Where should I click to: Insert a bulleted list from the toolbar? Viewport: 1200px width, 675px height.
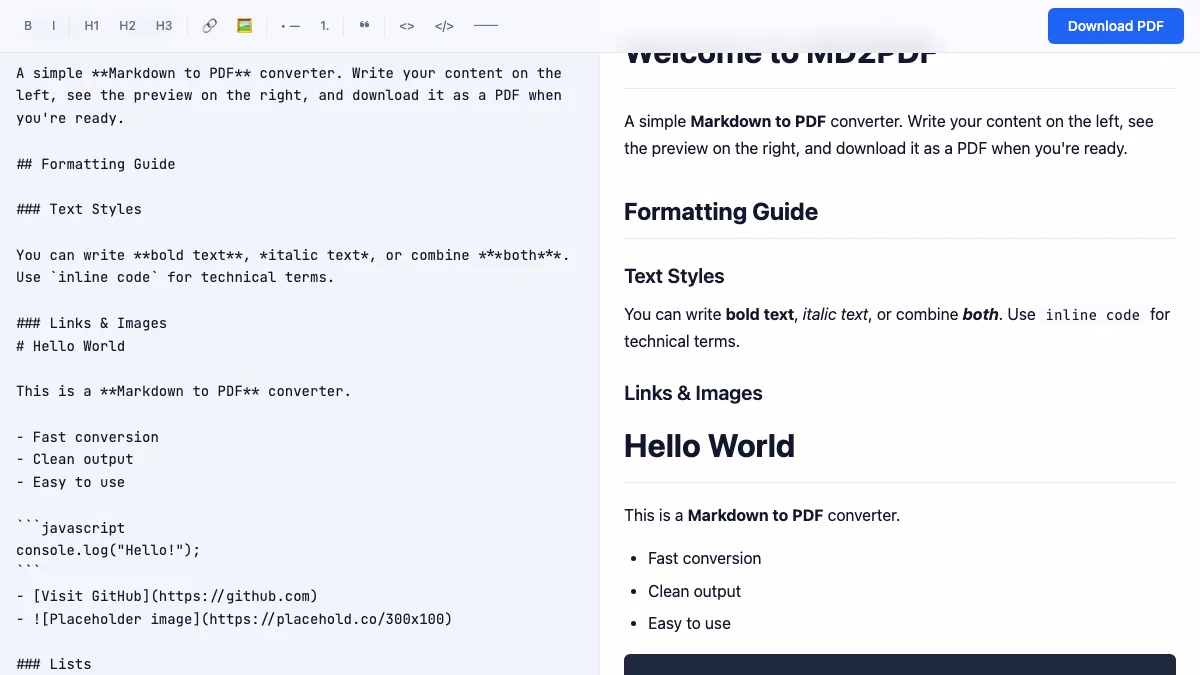pos(289,25)
